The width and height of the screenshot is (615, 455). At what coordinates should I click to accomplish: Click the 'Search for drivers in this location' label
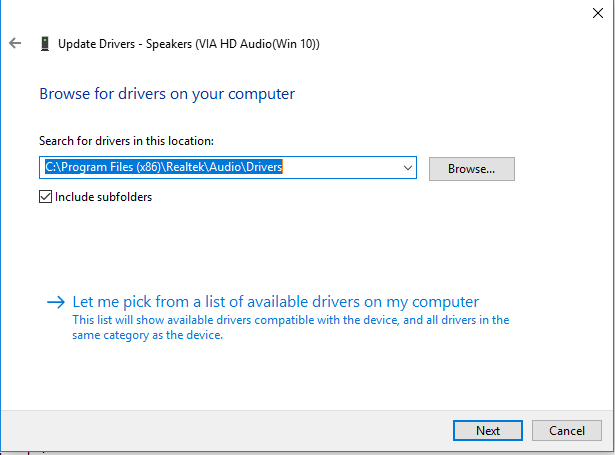point(126,141)
